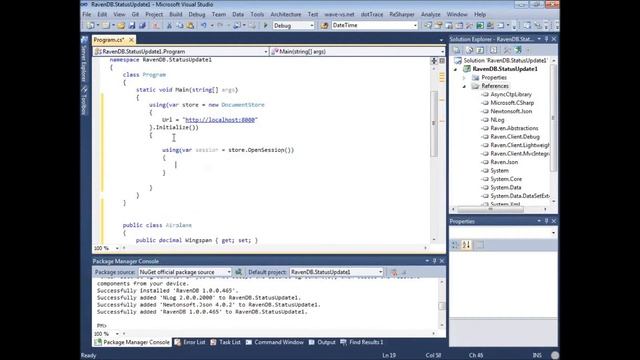
Task: Open the Debug configuration dropdown
Action: [x=312, y=26]
